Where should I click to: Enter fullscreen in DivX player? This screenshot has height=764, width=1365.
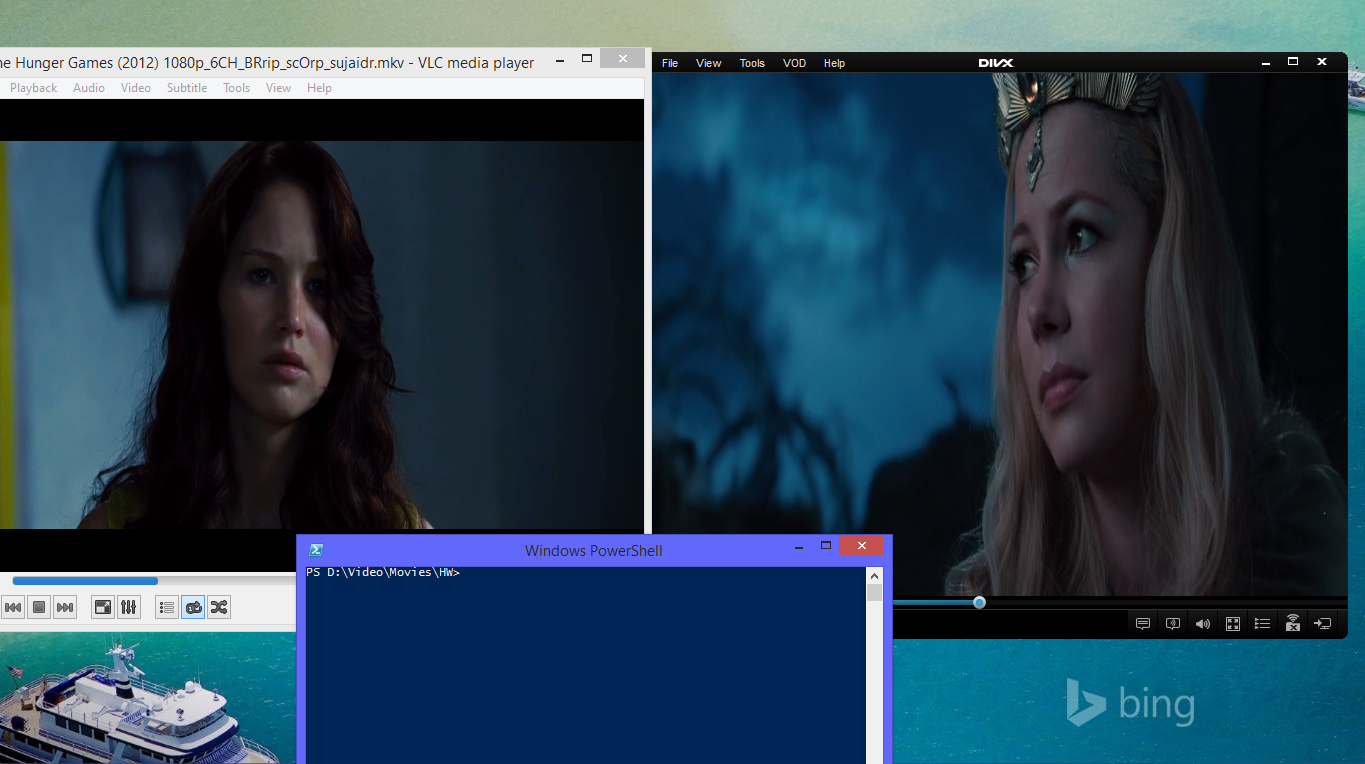pos(1233,624)
